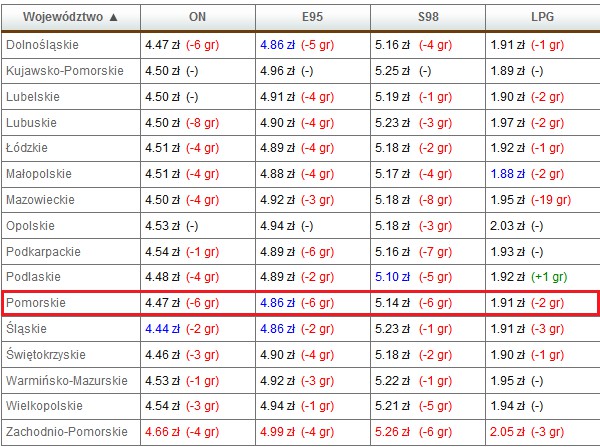
Task: Click the S98 column header
Action: coord(428,17)
